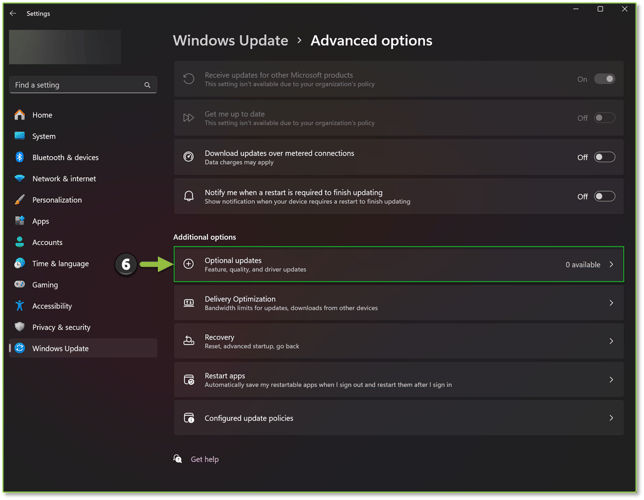Click the Accessibility figure icon
Viewport: 644px width, 500px height.
20,306
